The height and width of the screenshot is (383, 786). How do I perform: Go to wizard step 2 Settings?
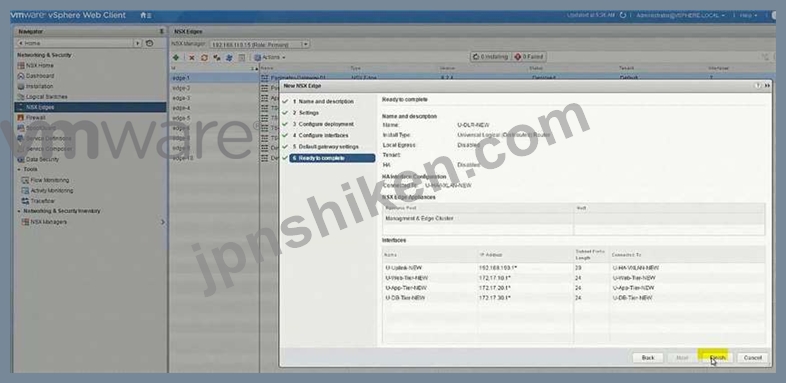pos(305,113)
